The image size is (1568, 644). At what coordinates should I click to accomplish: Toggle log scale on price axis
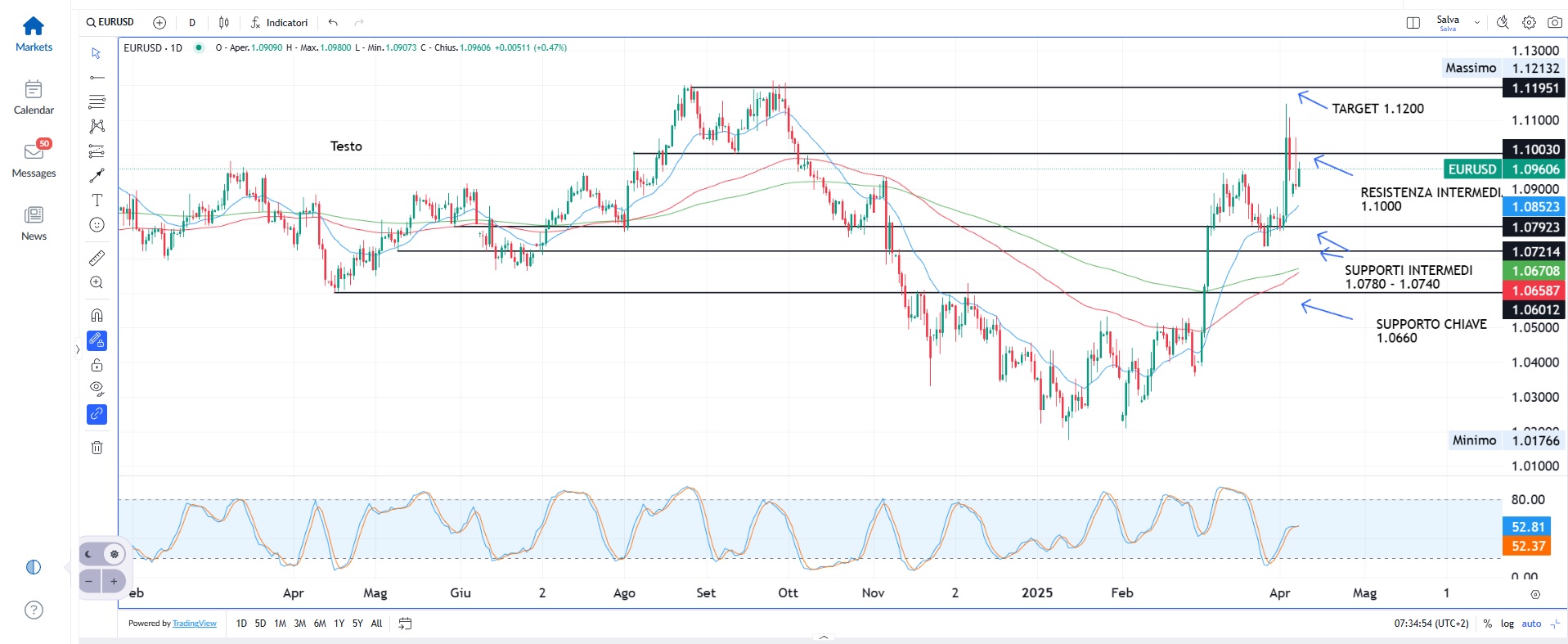pyautogui.click(x=1507, y=624)
